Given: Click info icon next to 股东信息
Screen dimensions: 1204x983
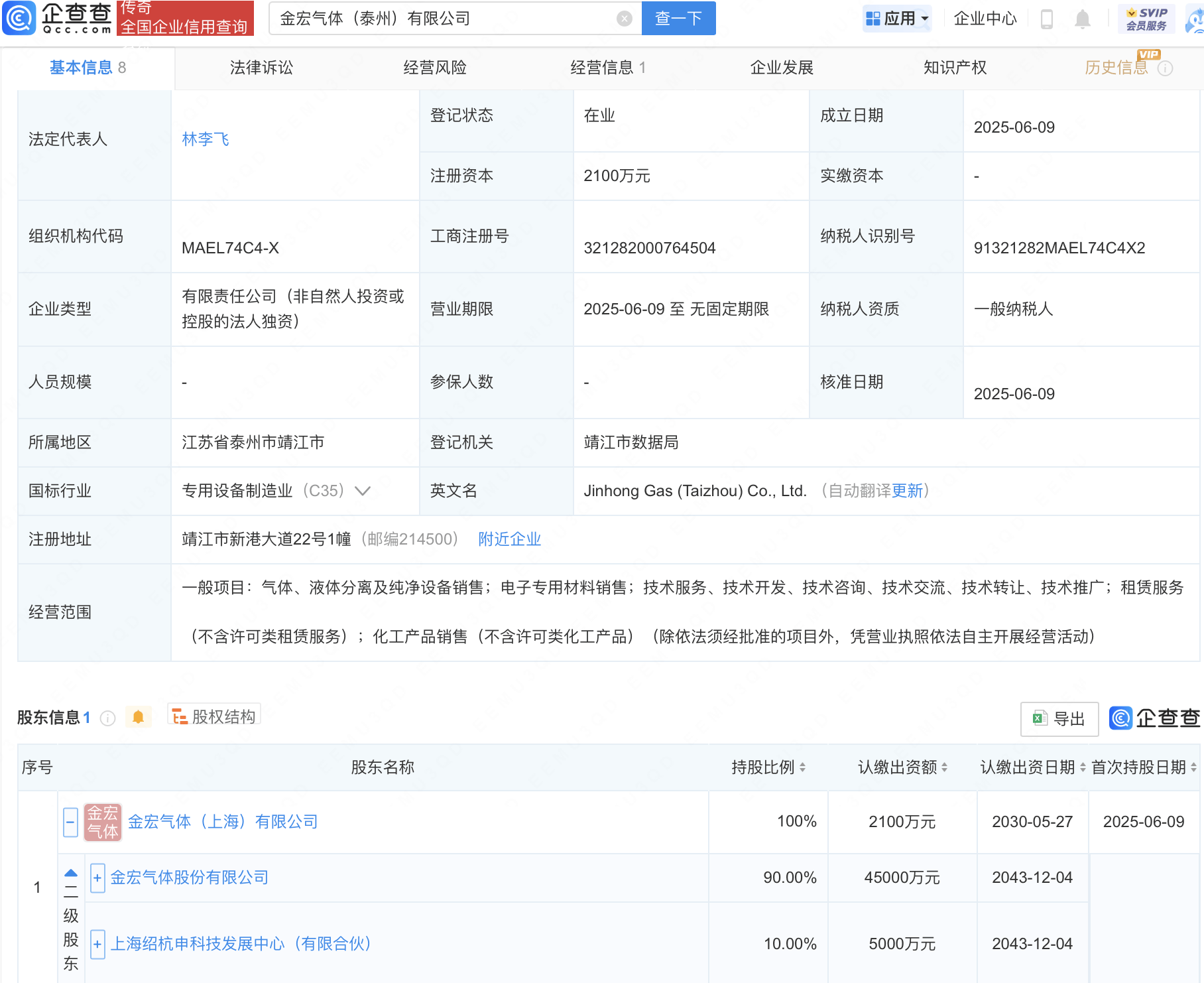Looking at the screenshot, I should click(107, 718).
